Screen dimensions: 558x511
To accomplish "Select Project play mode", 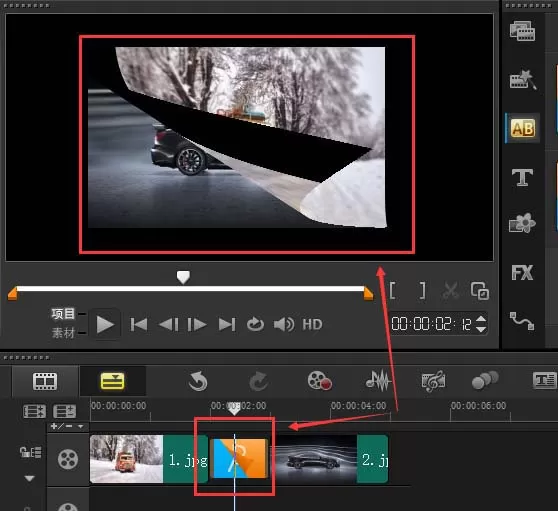I will click(x=63, y=314).
